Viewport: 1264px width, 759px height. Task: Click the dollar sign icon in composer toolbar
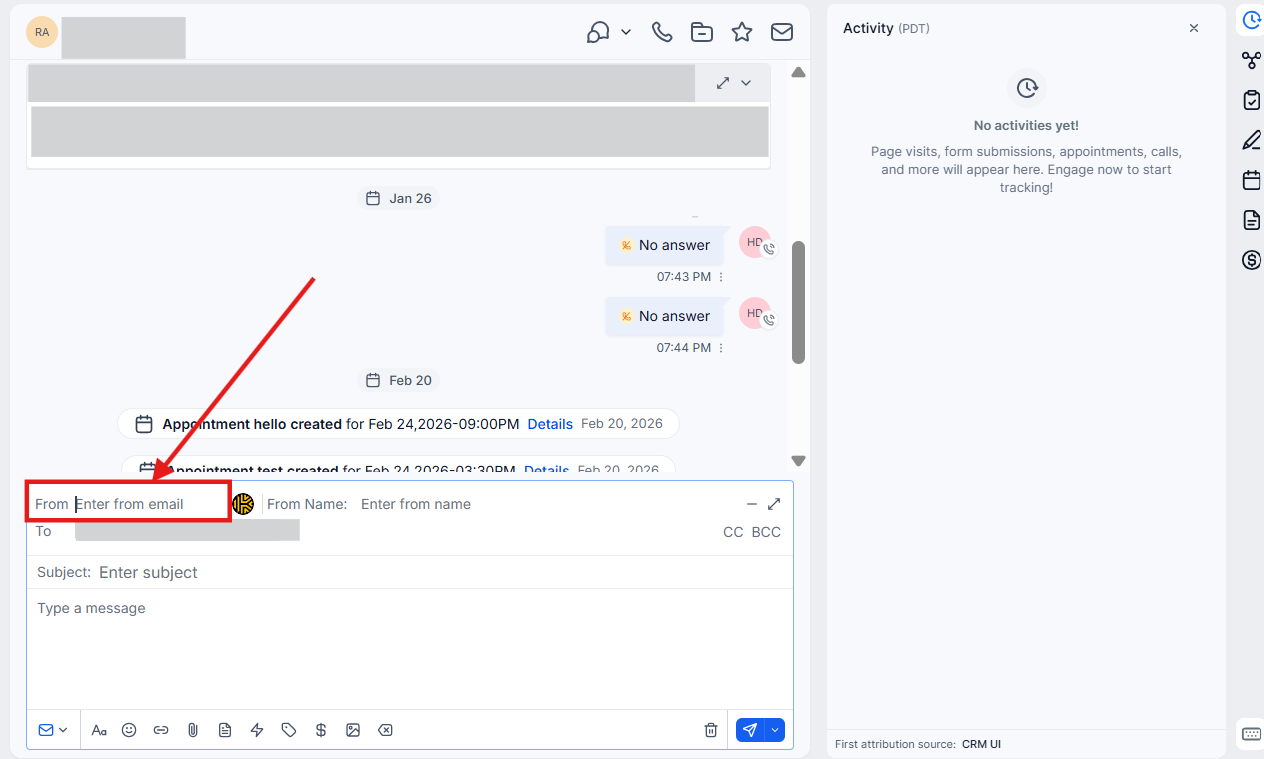click(x=321, y=730)
